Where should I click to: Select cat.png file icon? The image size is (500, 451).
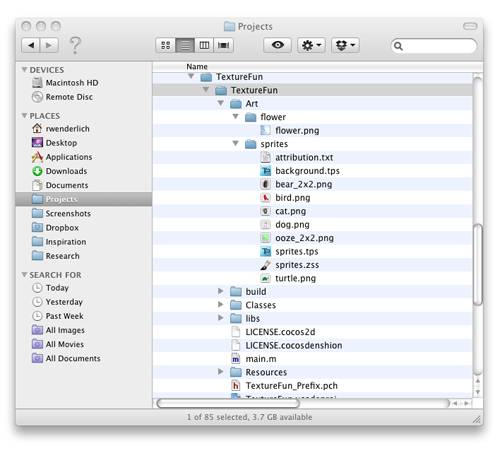point(265,211)
